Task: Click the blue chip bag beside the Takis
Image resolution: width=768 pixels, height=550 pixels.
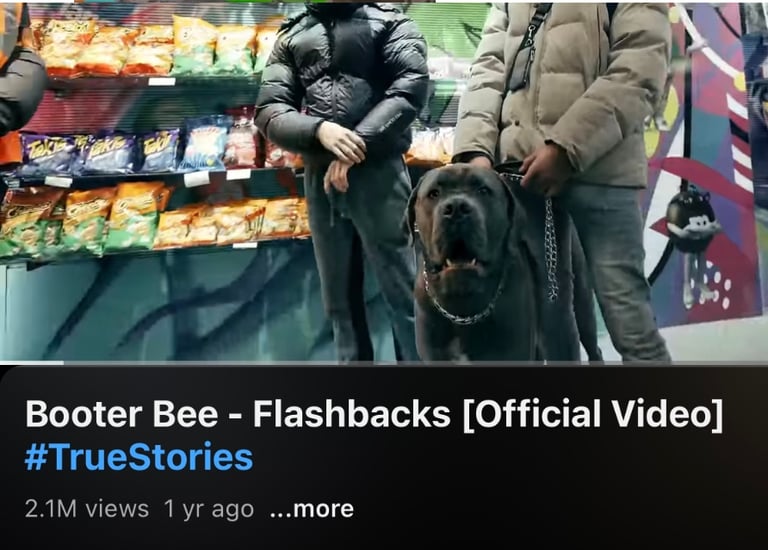Action: click(x=205, y=143)
